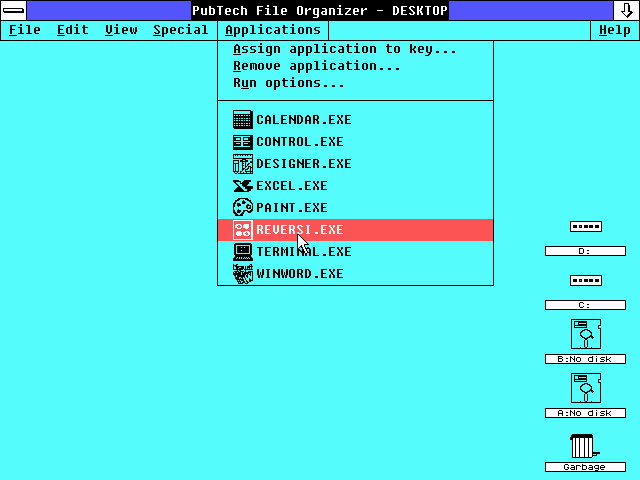Screen dimensions: 640x480
Task: Click the PubTech File Organizer title bar
Action: (x=320, y=10)
